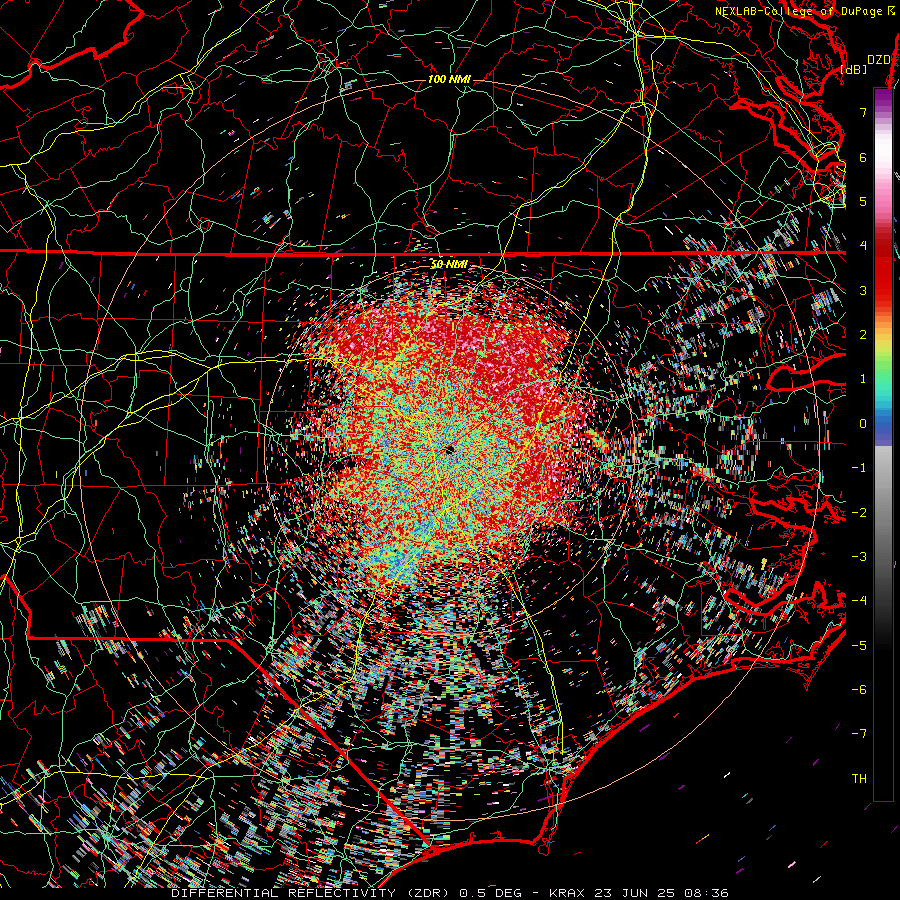
Task: Click the [dB] units label
Action: (853, 69)
